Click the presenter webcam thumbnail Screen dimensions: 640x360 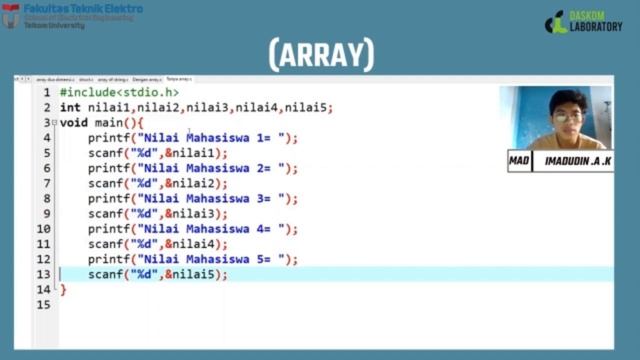pos(555,118)
